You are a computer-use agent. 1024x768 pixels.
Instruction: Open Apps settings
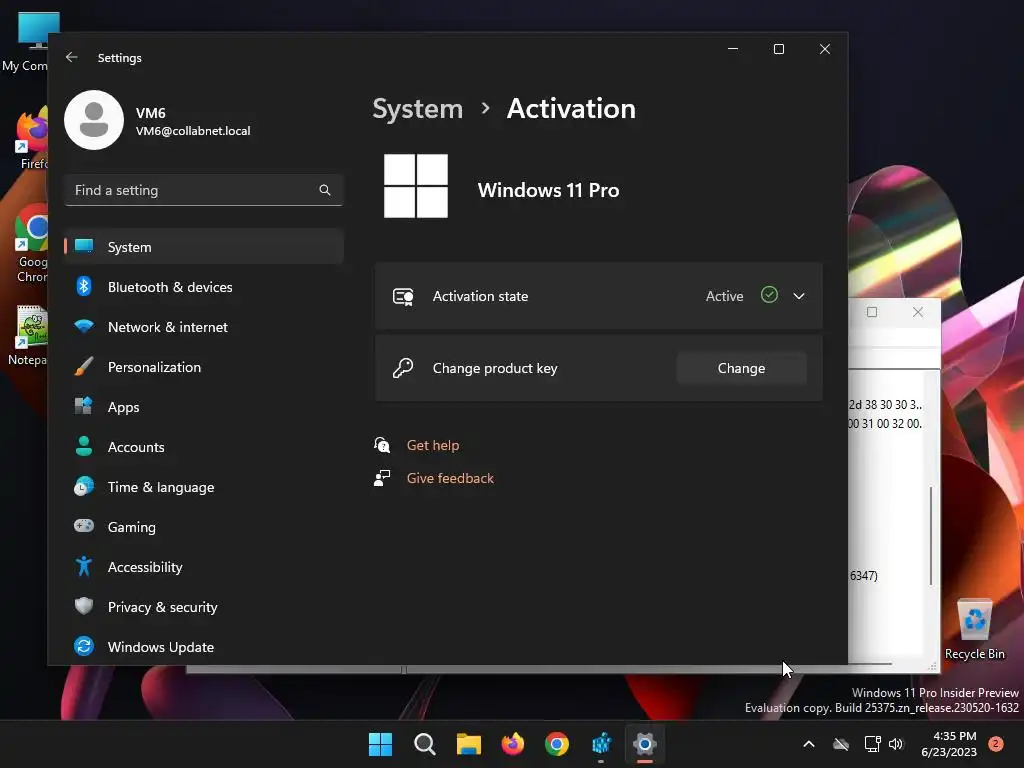tap(204, 407)
